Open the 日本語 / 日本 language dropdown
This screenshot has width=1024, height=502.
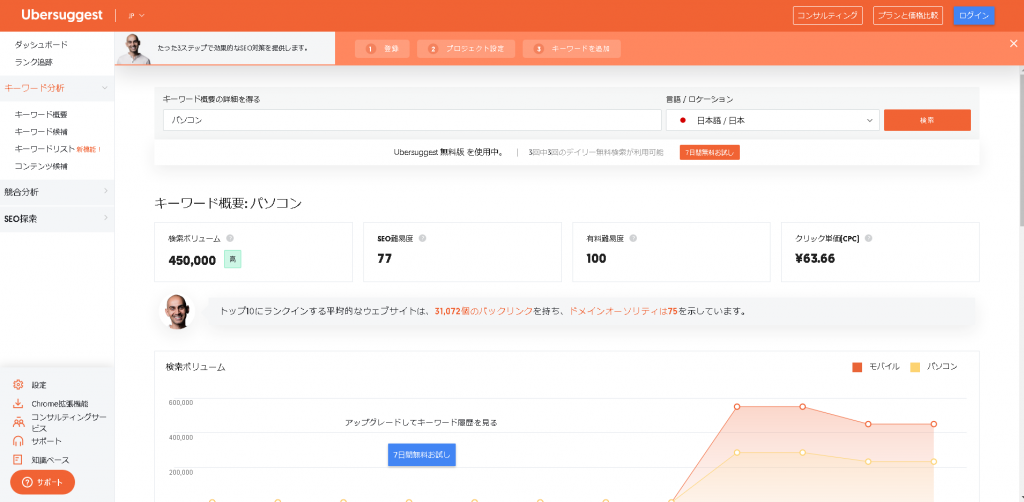pyautogui.click(x=773, y=120)
